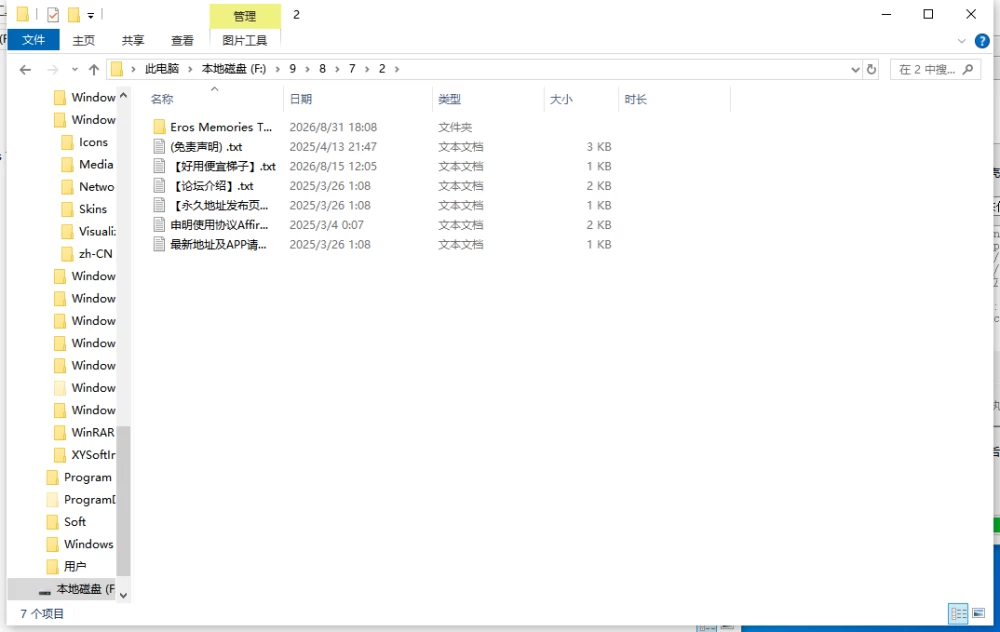This screenshot has height=632, width=1000.
Task: Switch to the 共享 ribbon tab
Action: point(133,40)
